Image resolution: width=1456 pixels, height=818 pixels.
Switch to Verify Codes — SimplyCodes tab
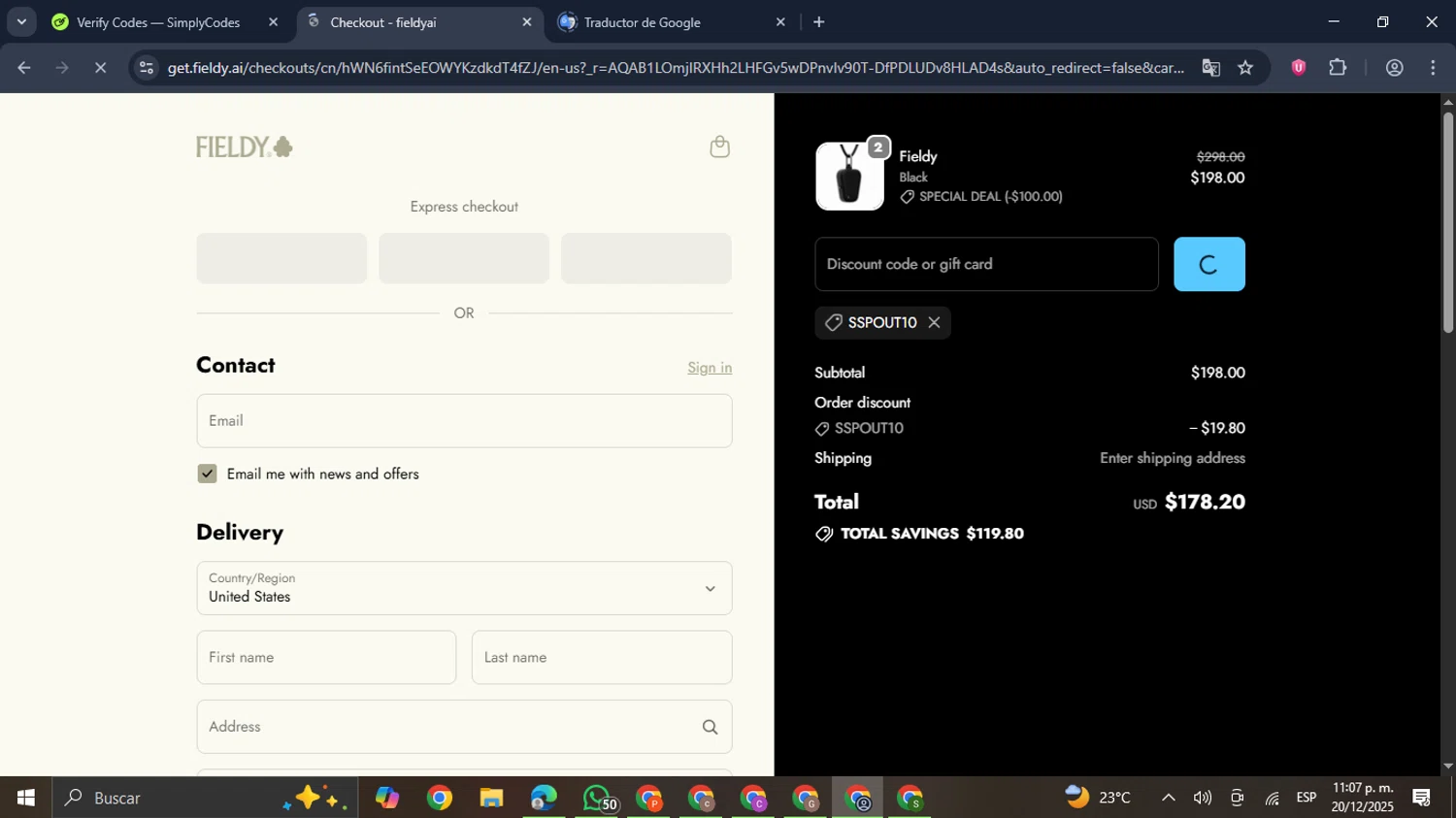point(158,21)
